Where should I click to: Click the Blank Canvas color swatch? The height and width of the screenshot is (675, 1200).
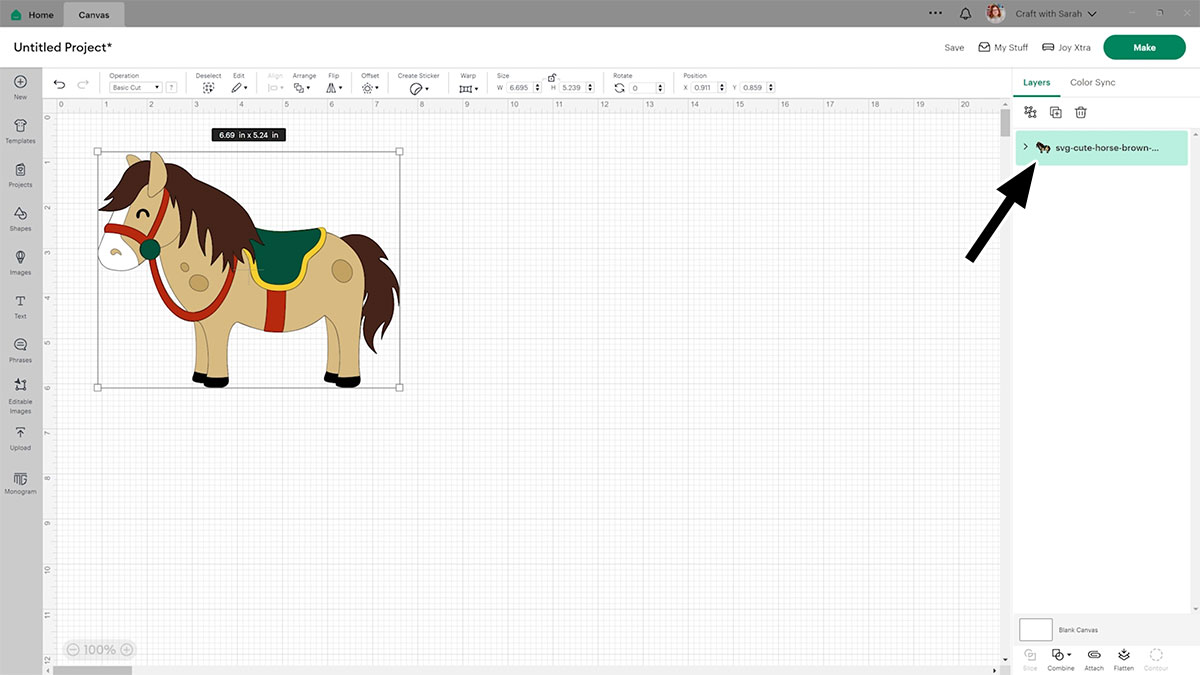(x=1036, y=629)
